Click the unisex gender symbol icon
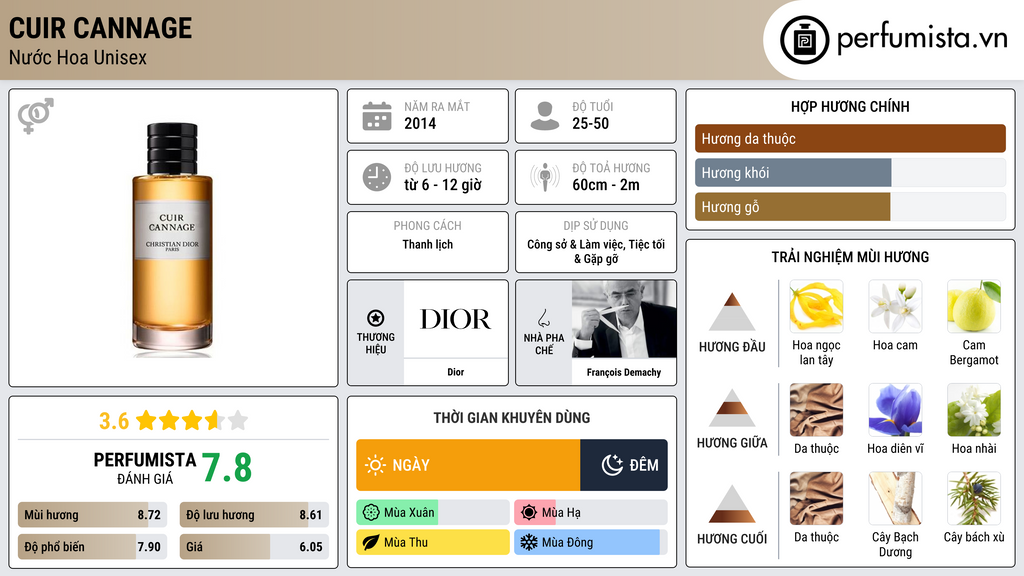This screenshot has width=1024, height=576. pyautogui.click(x=35, y=116)
